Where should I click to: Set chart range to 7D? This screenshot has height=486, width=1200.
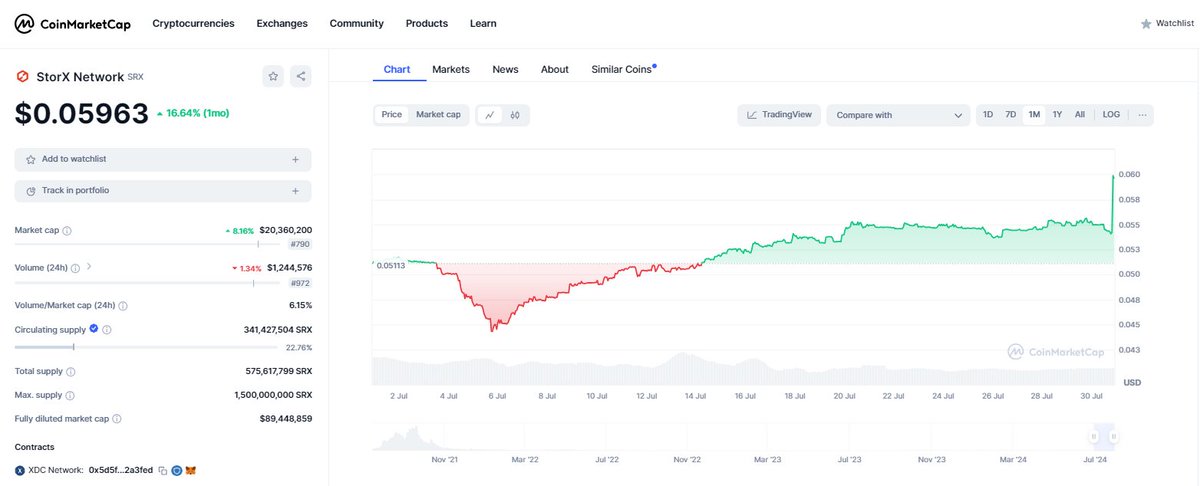1011,115
